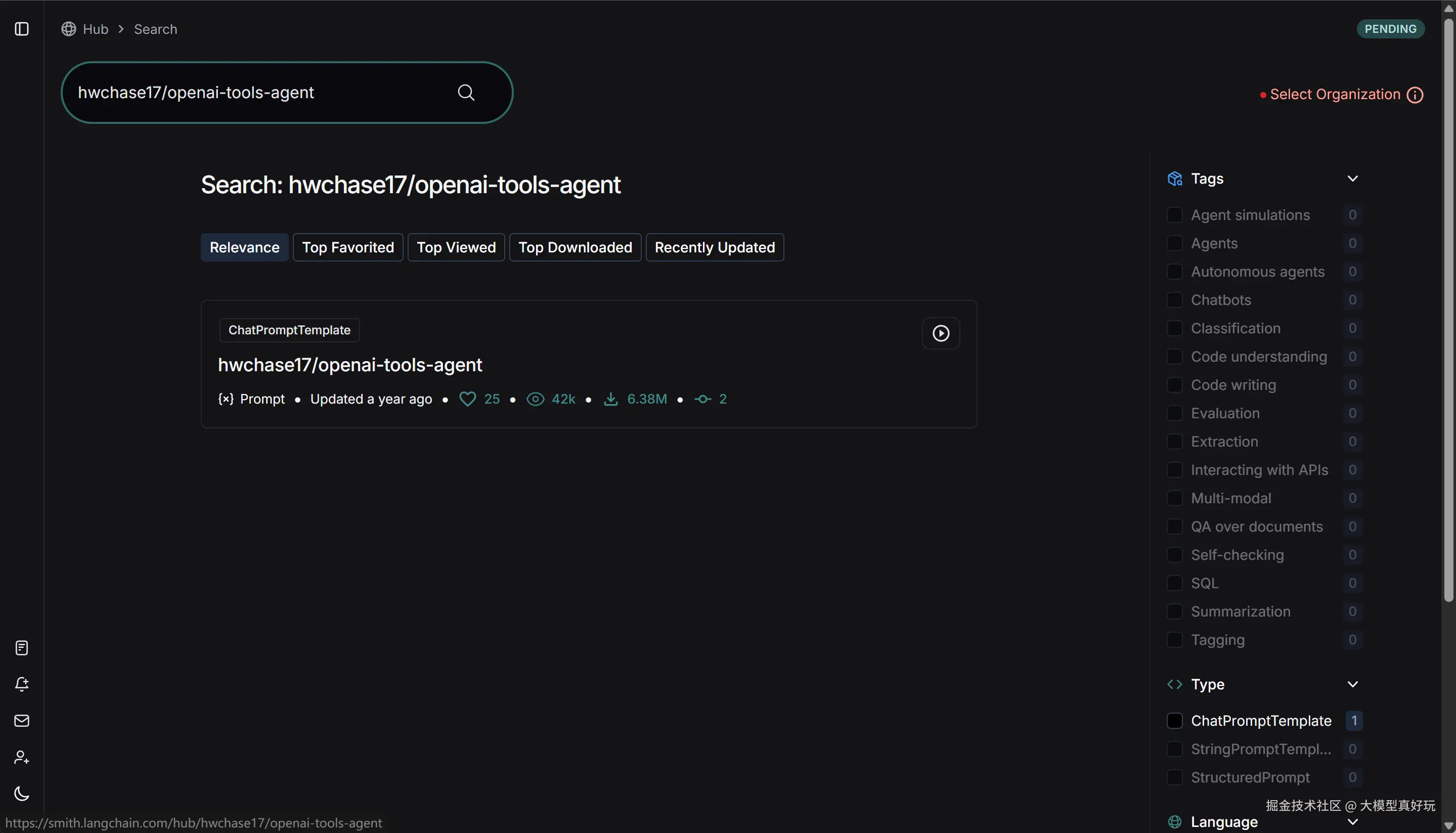Open the documentation icon in sidebar

[x=22, y=647]
